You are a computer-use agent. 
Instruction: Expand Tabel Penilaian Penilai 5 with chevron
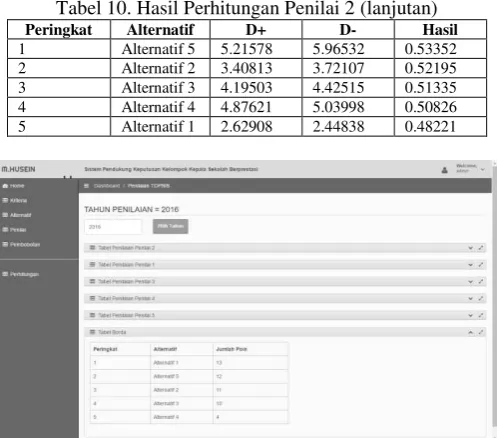point(470,315)
